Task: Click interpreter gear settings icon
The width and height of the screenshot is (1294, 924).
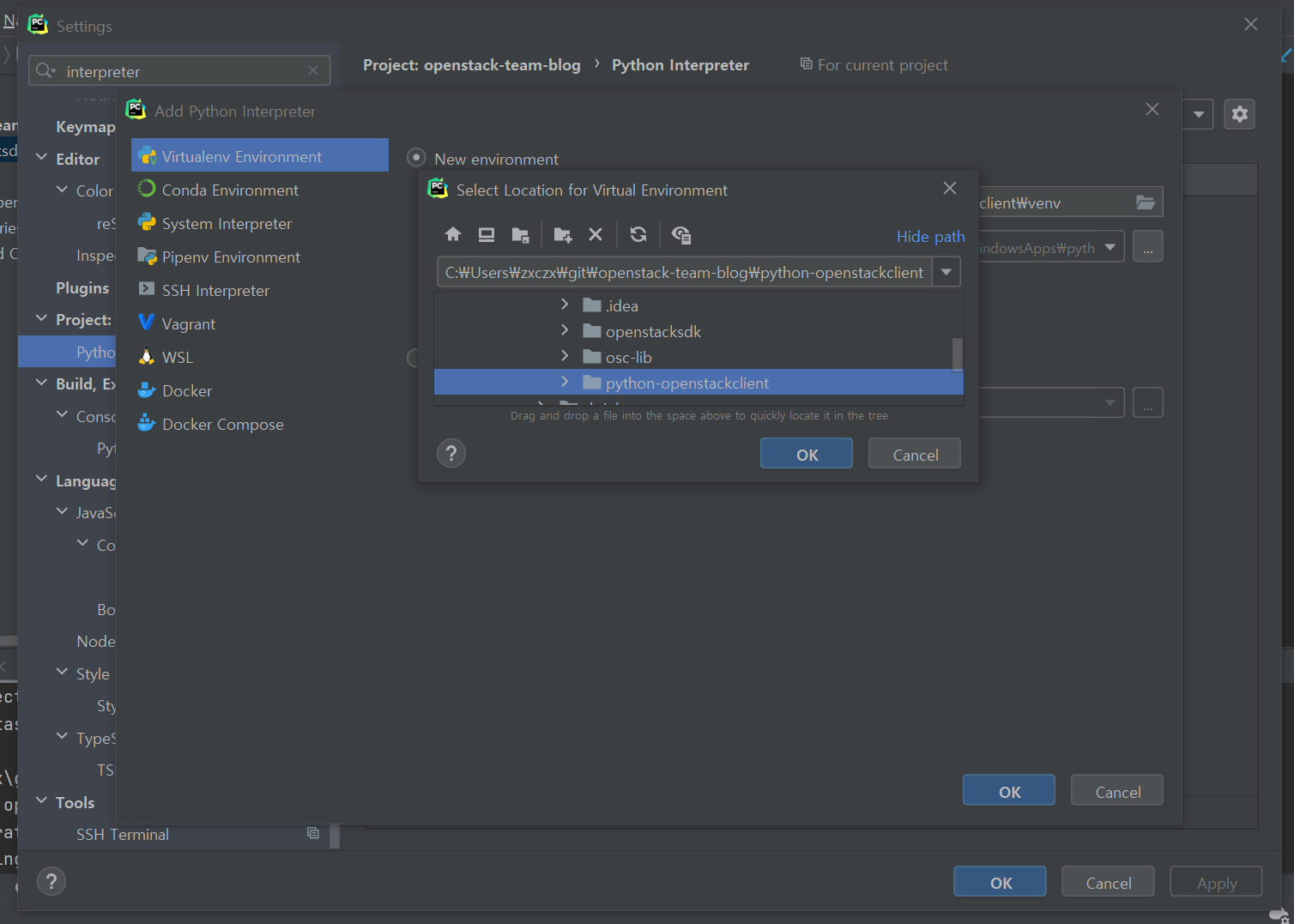Action: click(x=1239, y=114)
